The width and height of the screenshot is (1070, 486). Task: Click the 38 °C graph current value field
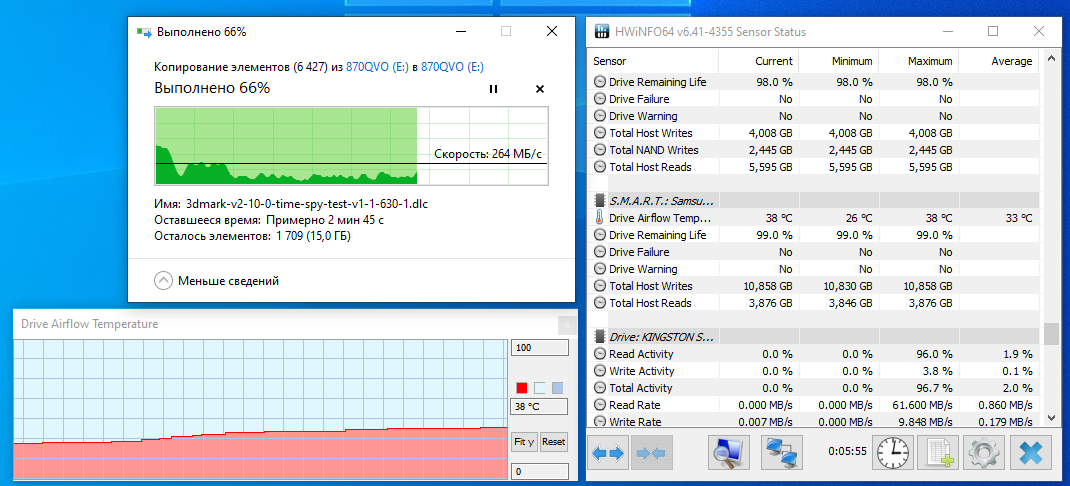click(540, 408)
